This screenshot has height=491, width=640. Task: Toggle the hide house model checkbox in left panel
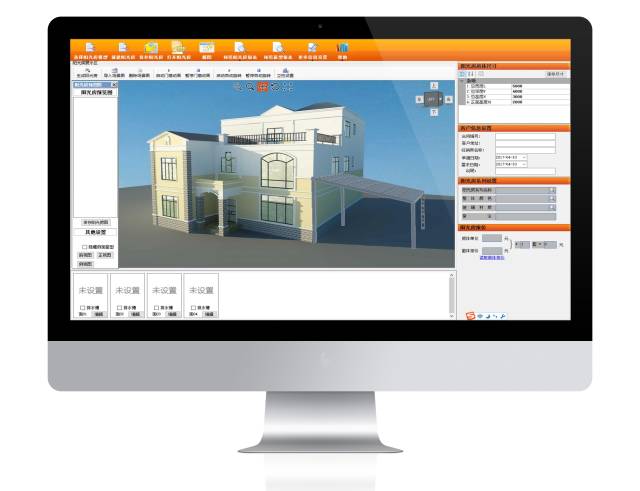(x=84, y=247)
